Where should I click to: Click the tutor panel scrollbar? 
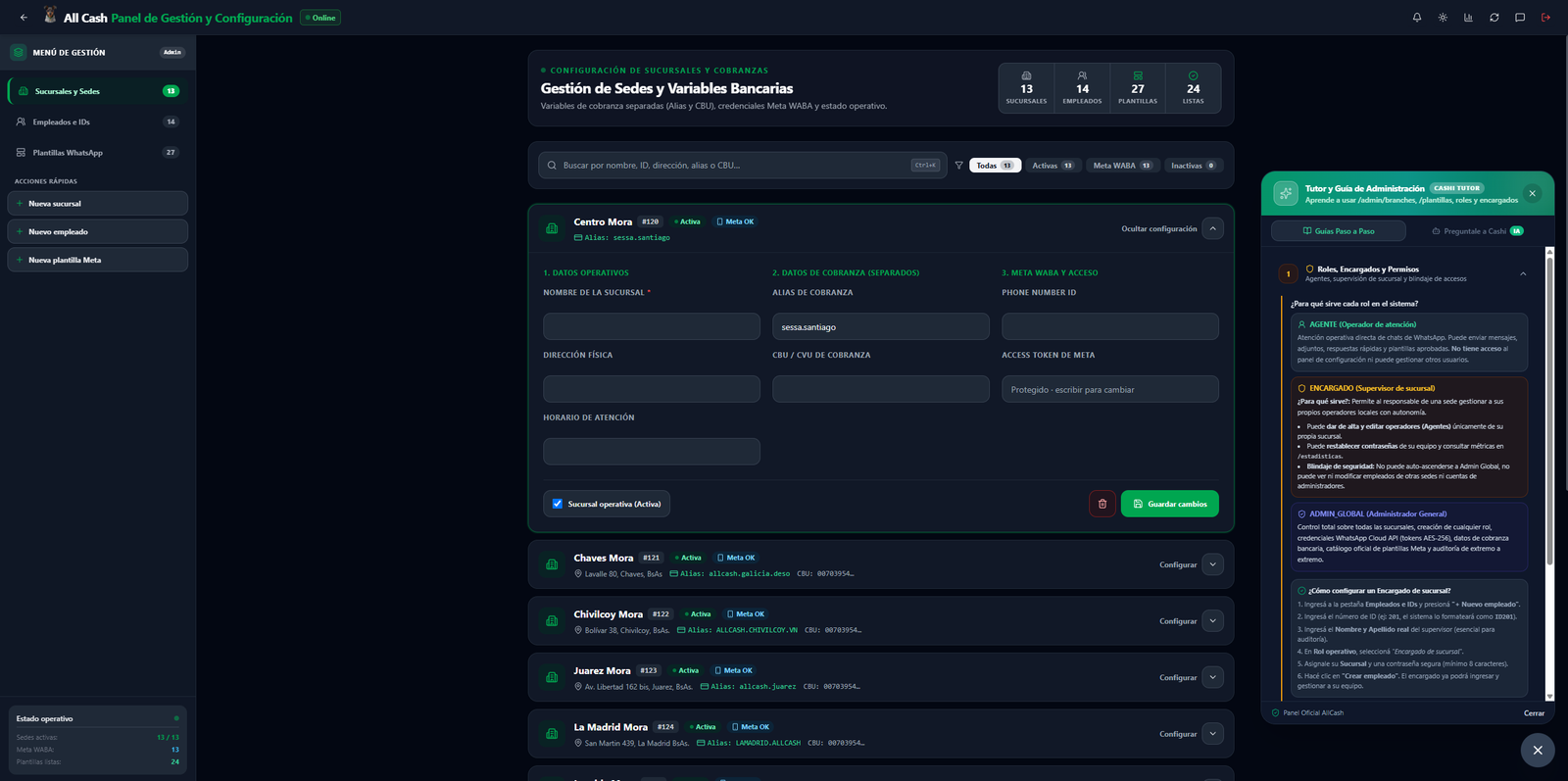point(1549,412)
